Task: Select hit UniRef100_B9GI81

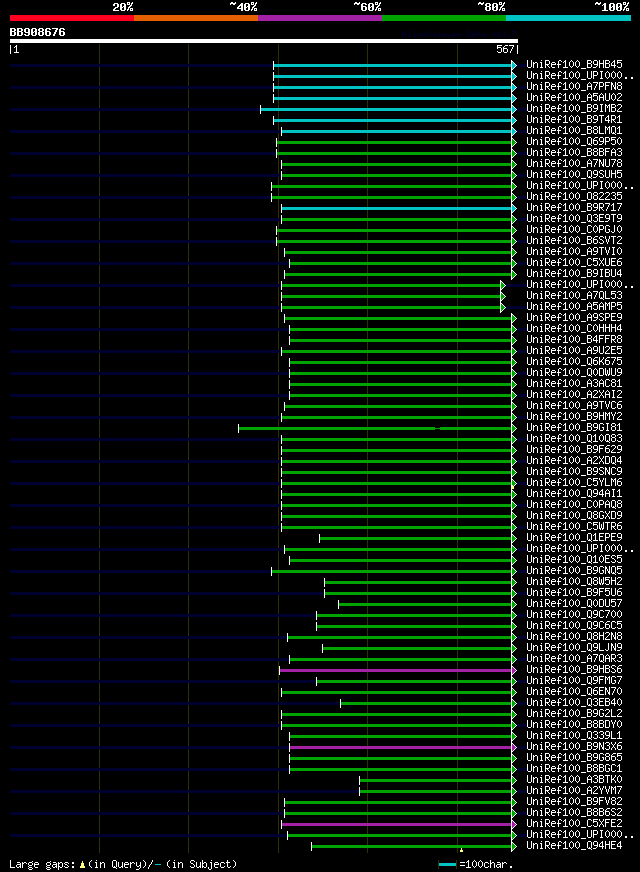Action: [574, 428]
